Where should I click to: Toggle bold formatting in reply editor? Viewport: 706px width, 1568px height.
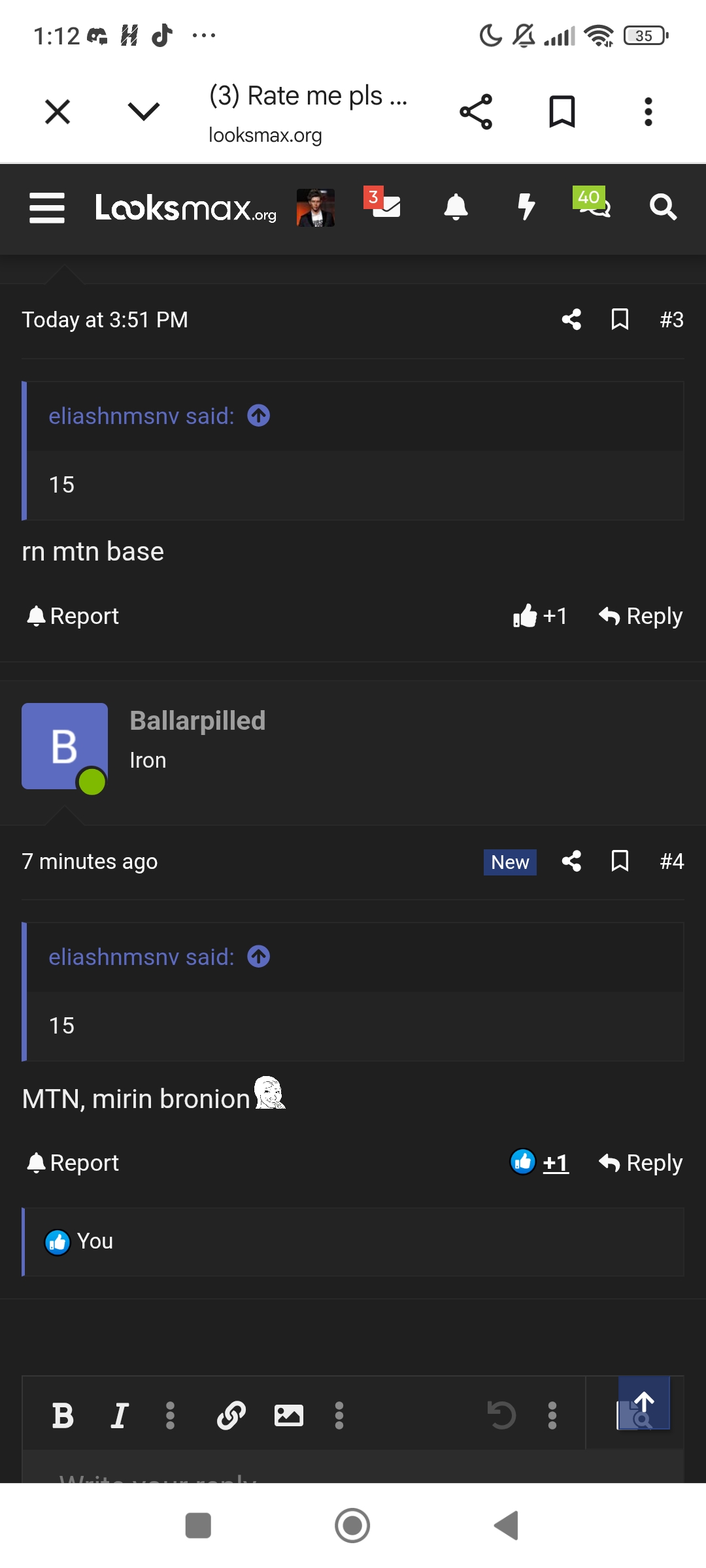pos(63,1416)
